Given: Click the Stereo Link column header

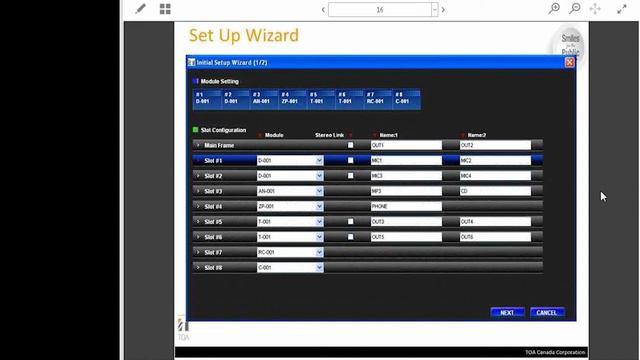Looking at the screenshot, I should click(329, 135).
